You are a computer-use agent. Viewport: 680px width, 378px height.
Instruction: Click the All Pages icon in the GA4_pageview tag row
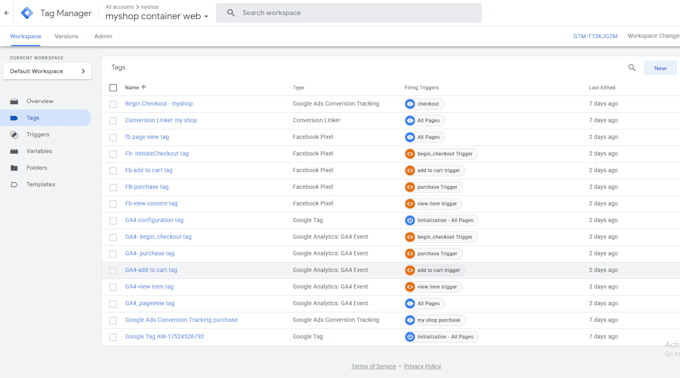coord(410,303)
